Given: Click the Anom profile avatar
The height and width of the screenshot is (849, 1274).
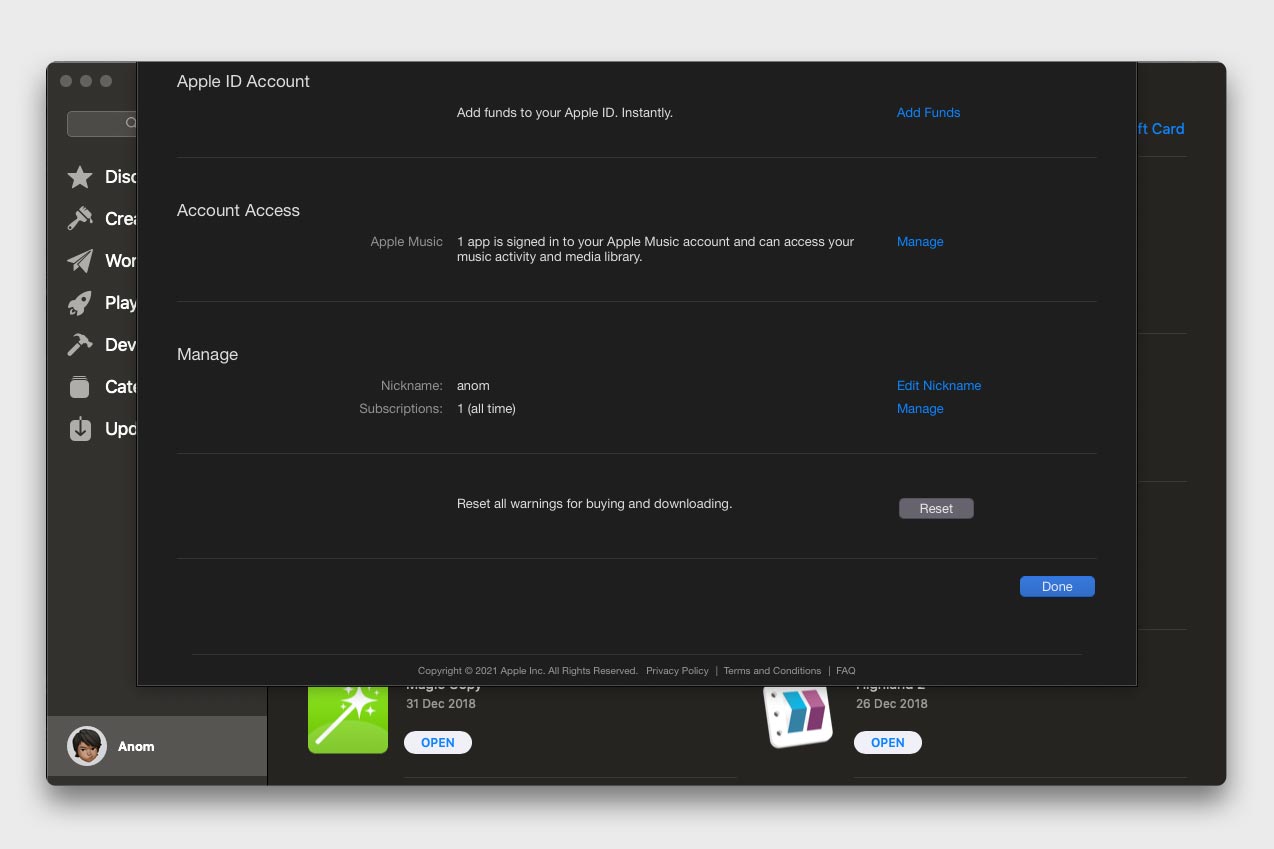Looking at the screenshot, I should (87, 746).
